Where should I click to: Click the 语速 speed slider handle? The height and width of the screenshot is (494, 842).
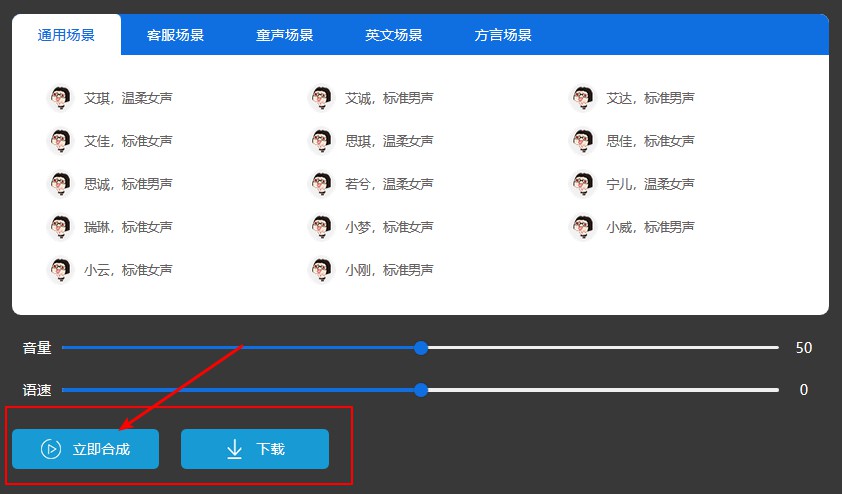pos(421,390)
